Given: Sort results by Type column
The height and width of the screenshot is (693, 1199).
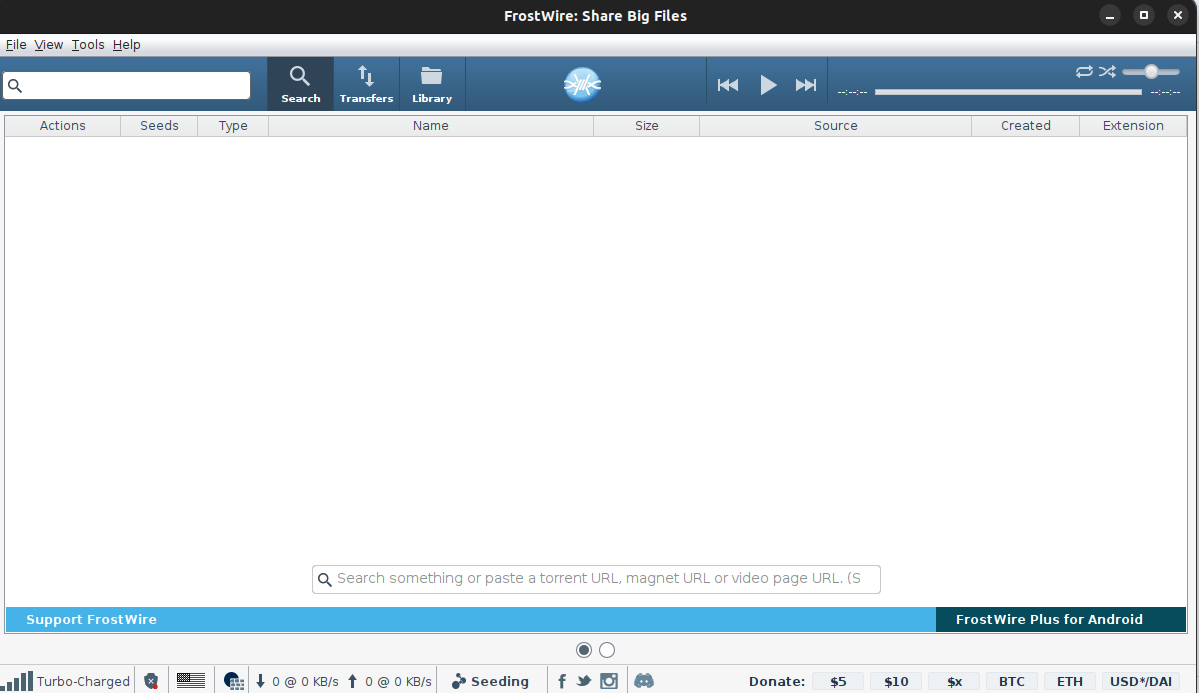Looking at the screenshot, I should tap(233, 125).
